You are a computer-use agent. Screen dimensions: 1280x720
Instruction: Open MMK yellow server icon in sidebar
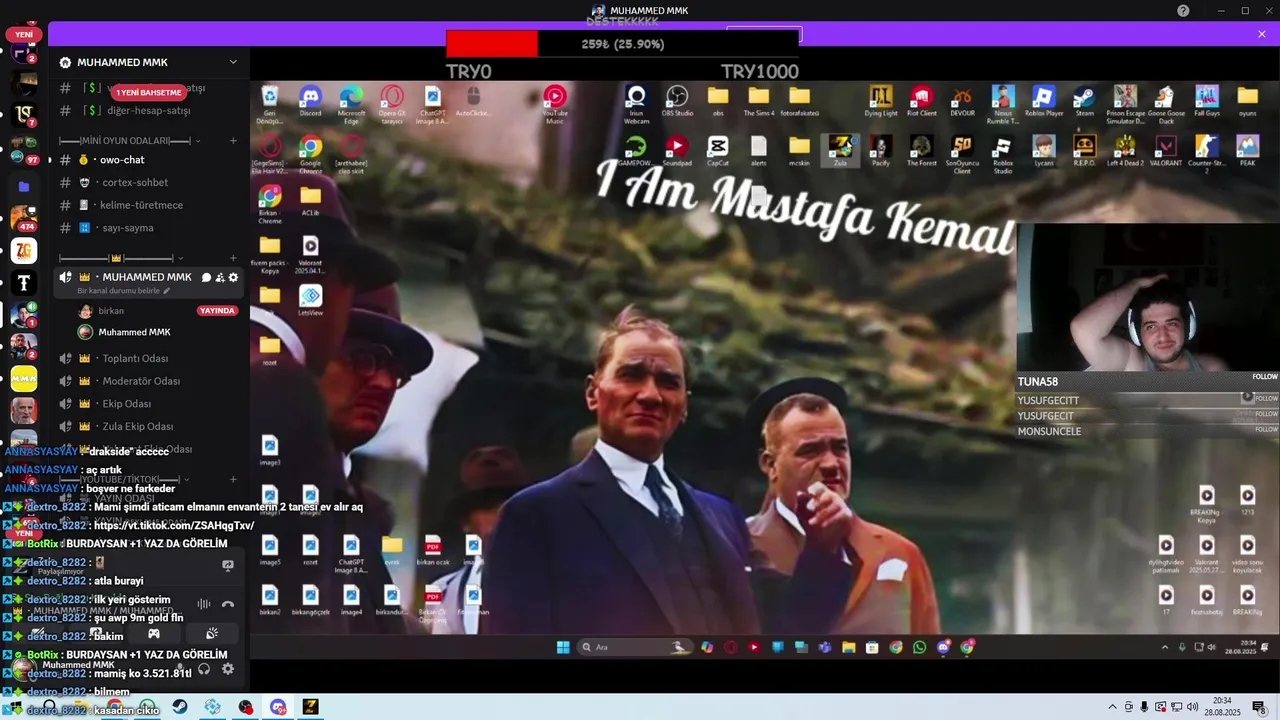pyautogui.click(x=24, y=380)
